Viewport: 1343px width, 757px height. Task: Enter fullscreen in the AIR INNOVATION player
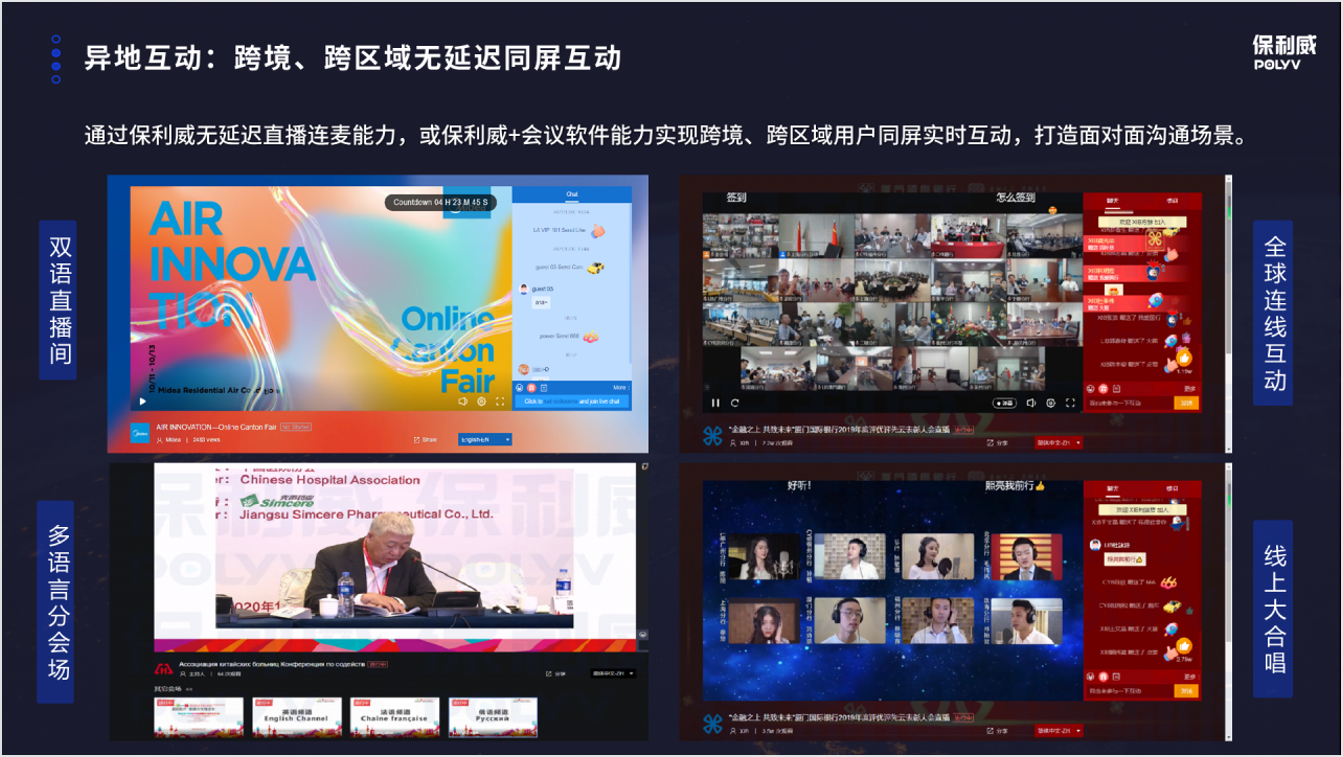(x=500, y=401)
